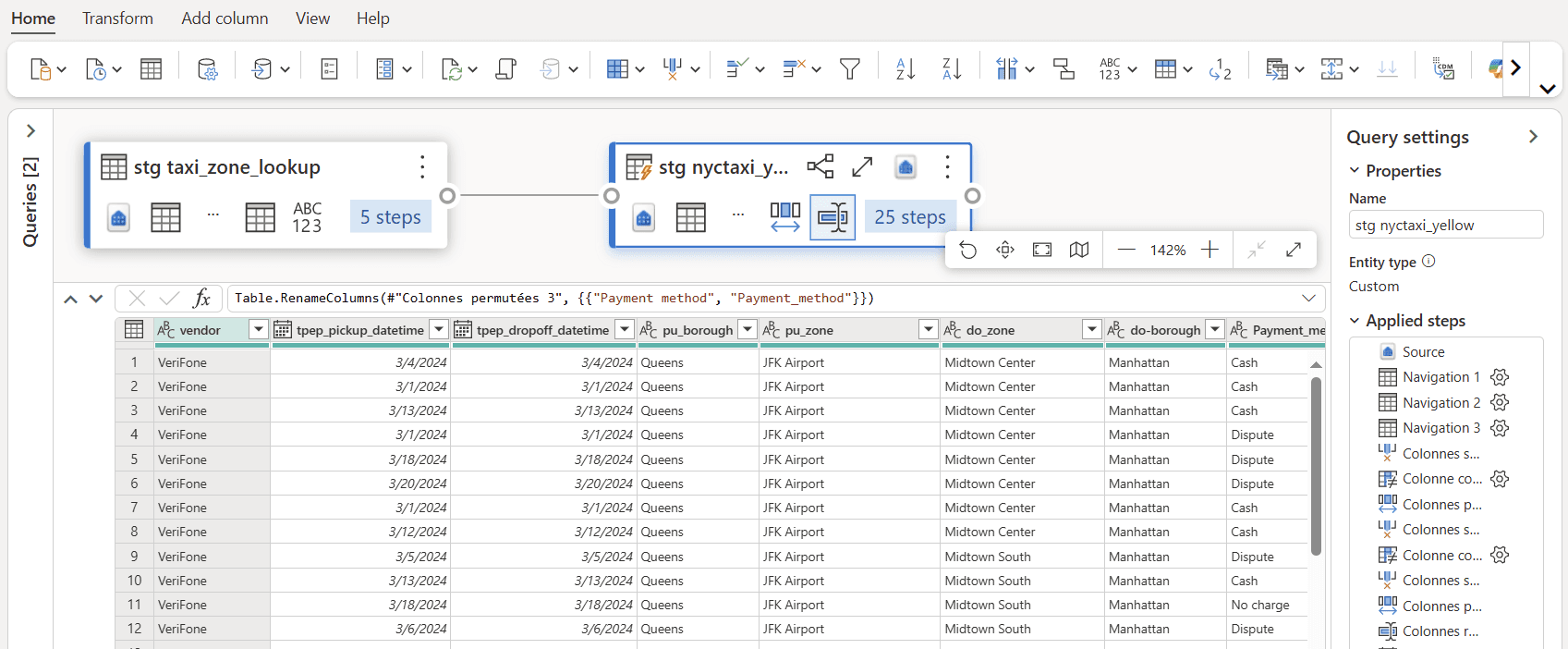Viewport: 1568px width, 649px height.
Task: Click the Replace values 1-2 icon
Action: (1220, 68)
